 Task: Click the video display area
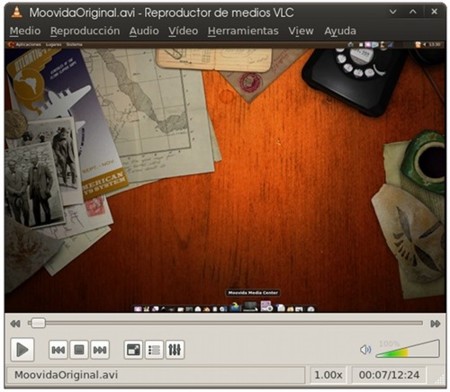[x=225, y=177]
